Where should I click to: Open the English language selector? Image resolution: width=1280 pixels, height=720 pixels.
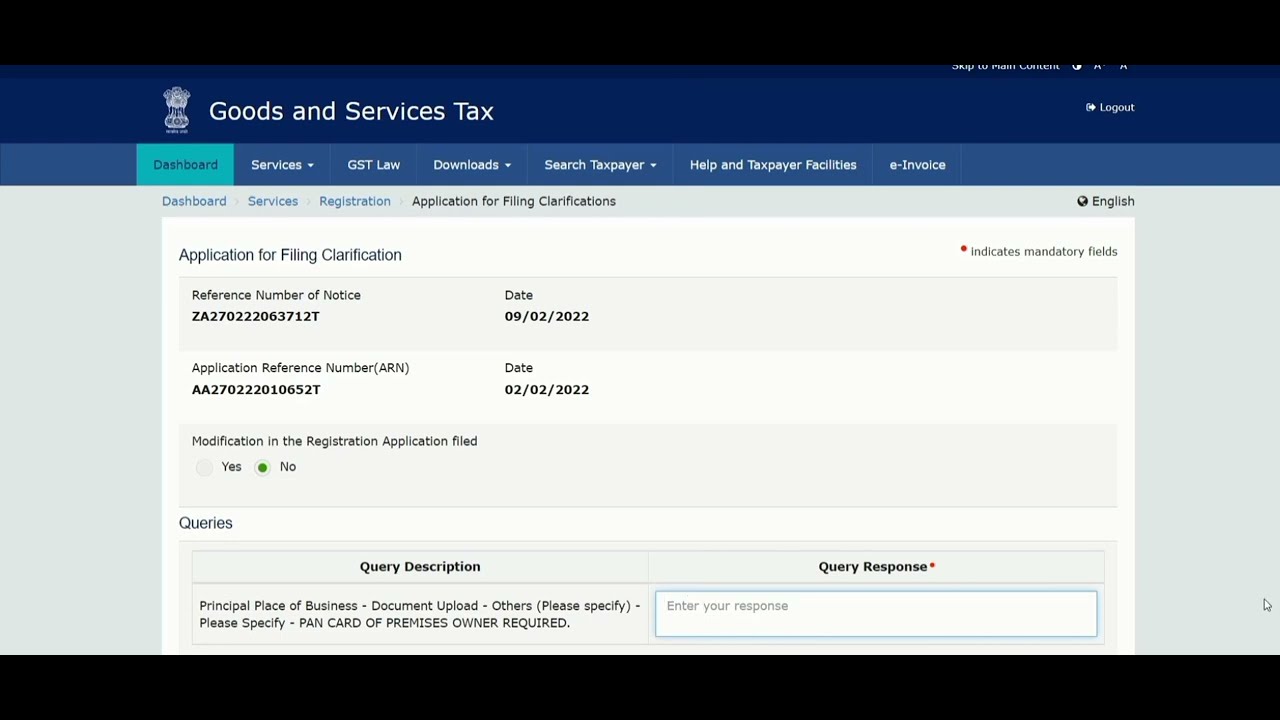click(1106, 201)
